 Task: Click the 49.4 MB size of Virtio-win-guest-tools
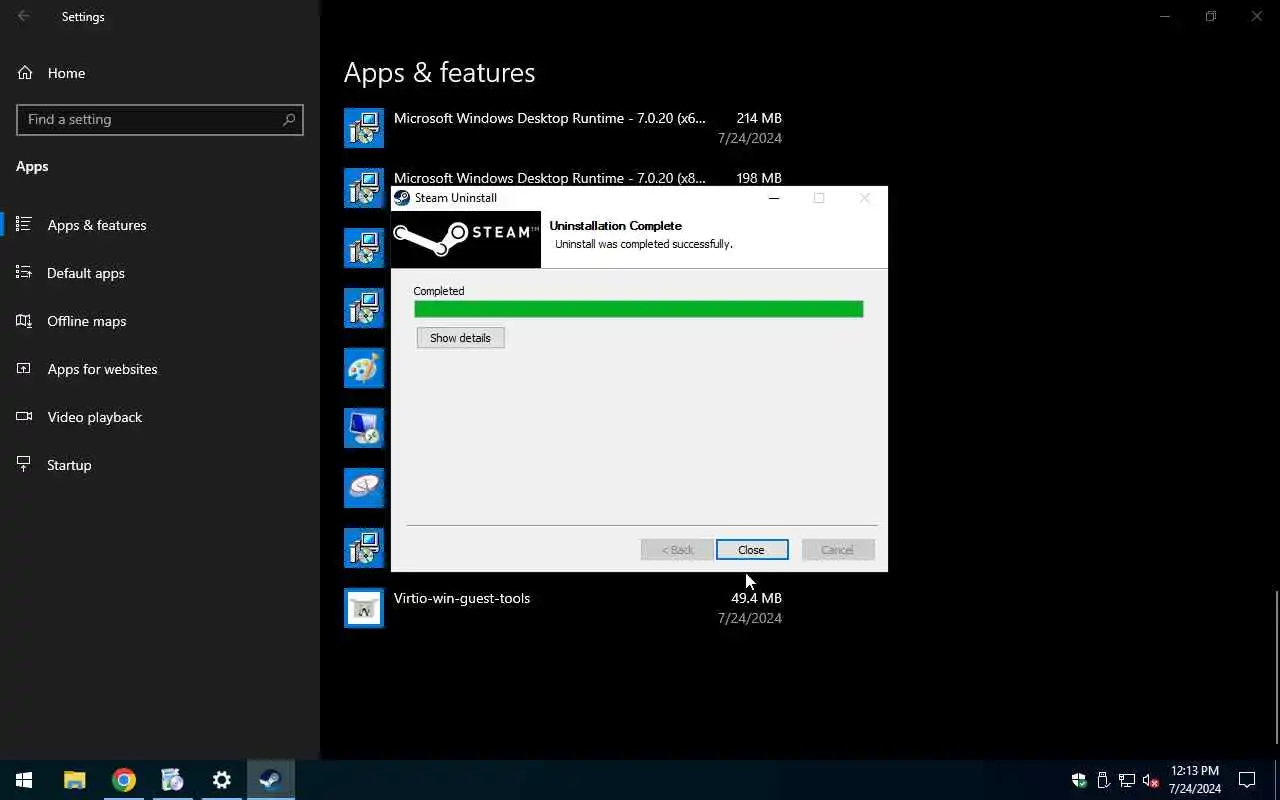(756, 598)
